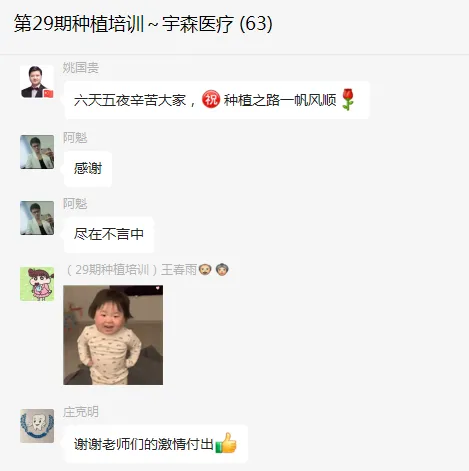Click the 六天五夜辛苦大家 message bubble

pos(217,100)
